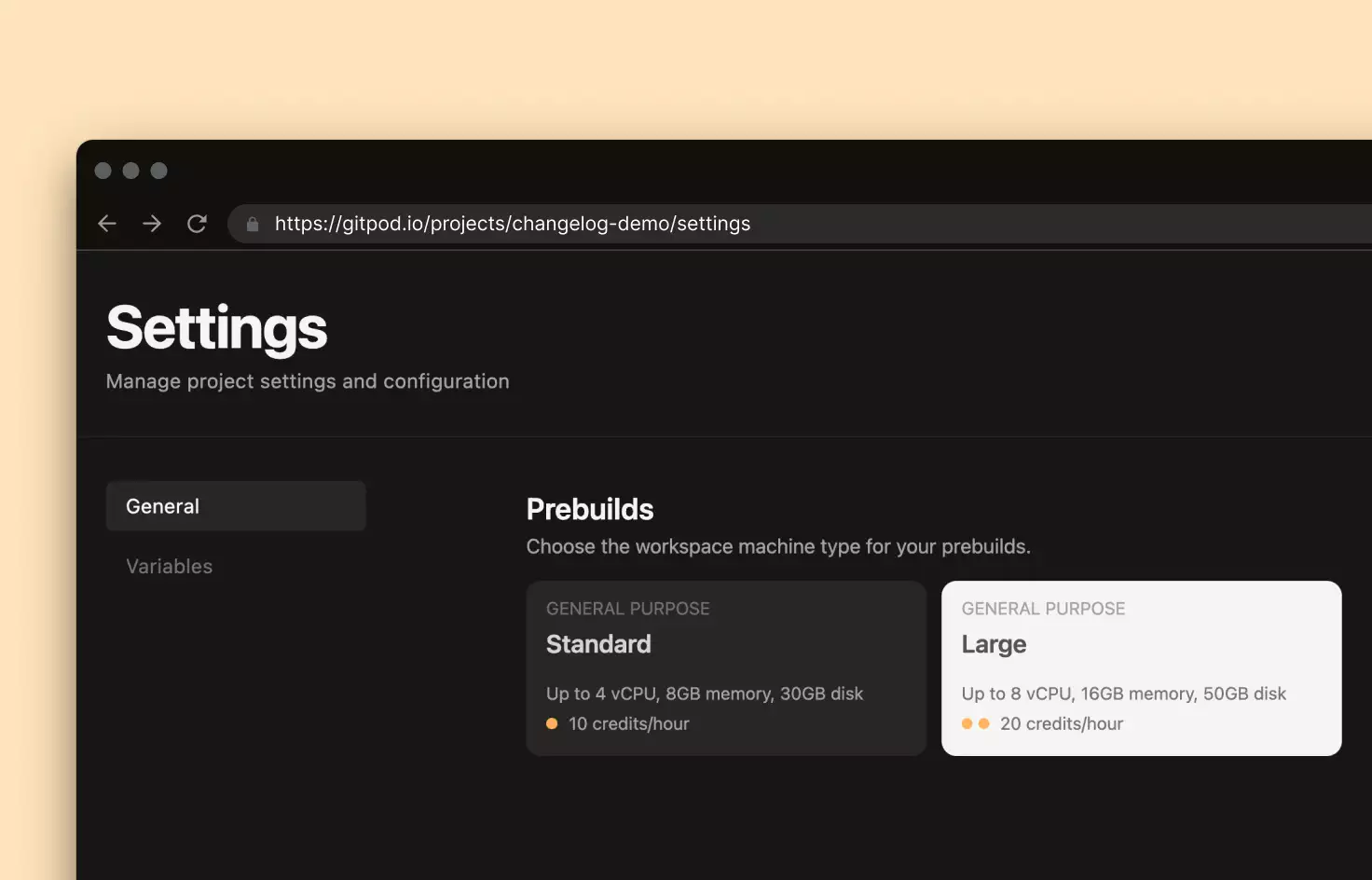Select the Large machine type card
Viewport: 1372px width, 880px height.
(x=1142, y=668)
